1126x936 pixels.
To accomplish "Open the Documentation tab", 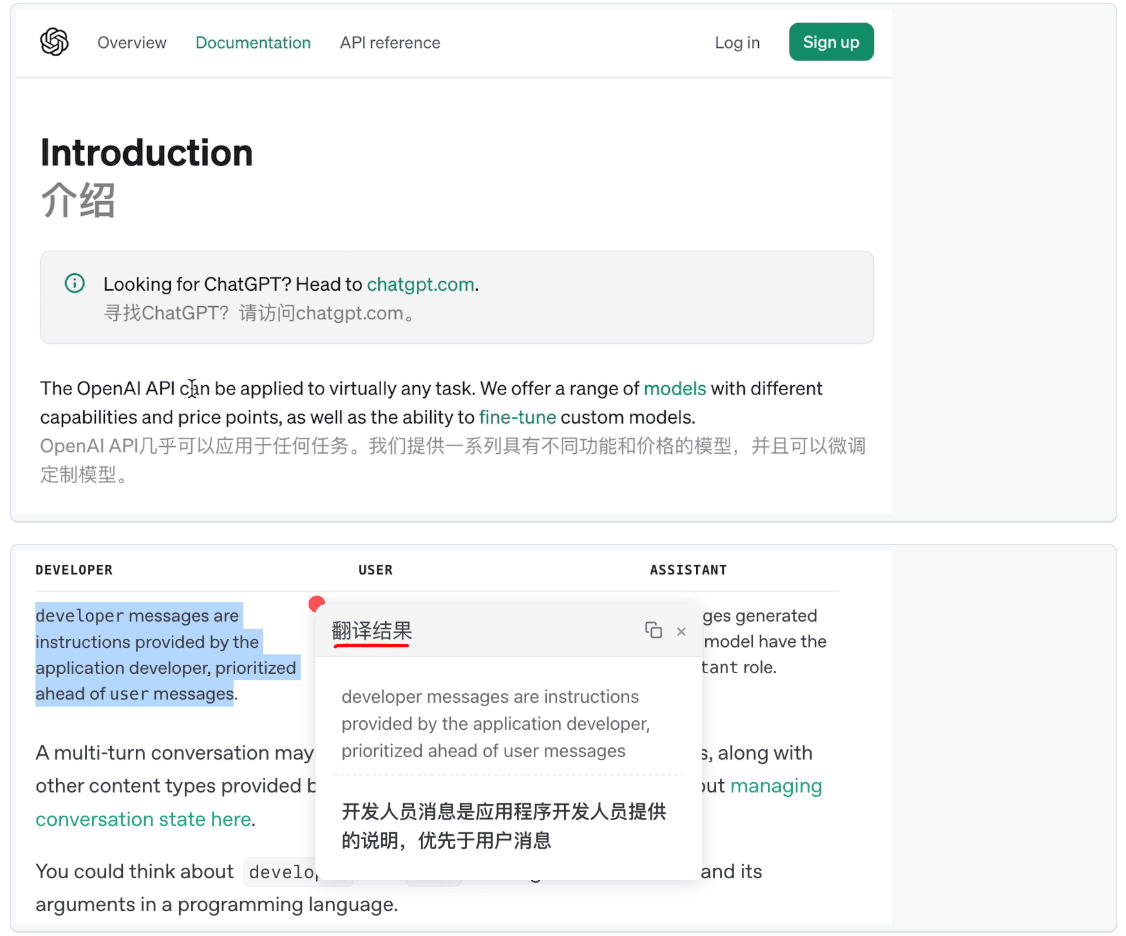I will point(253,42).
